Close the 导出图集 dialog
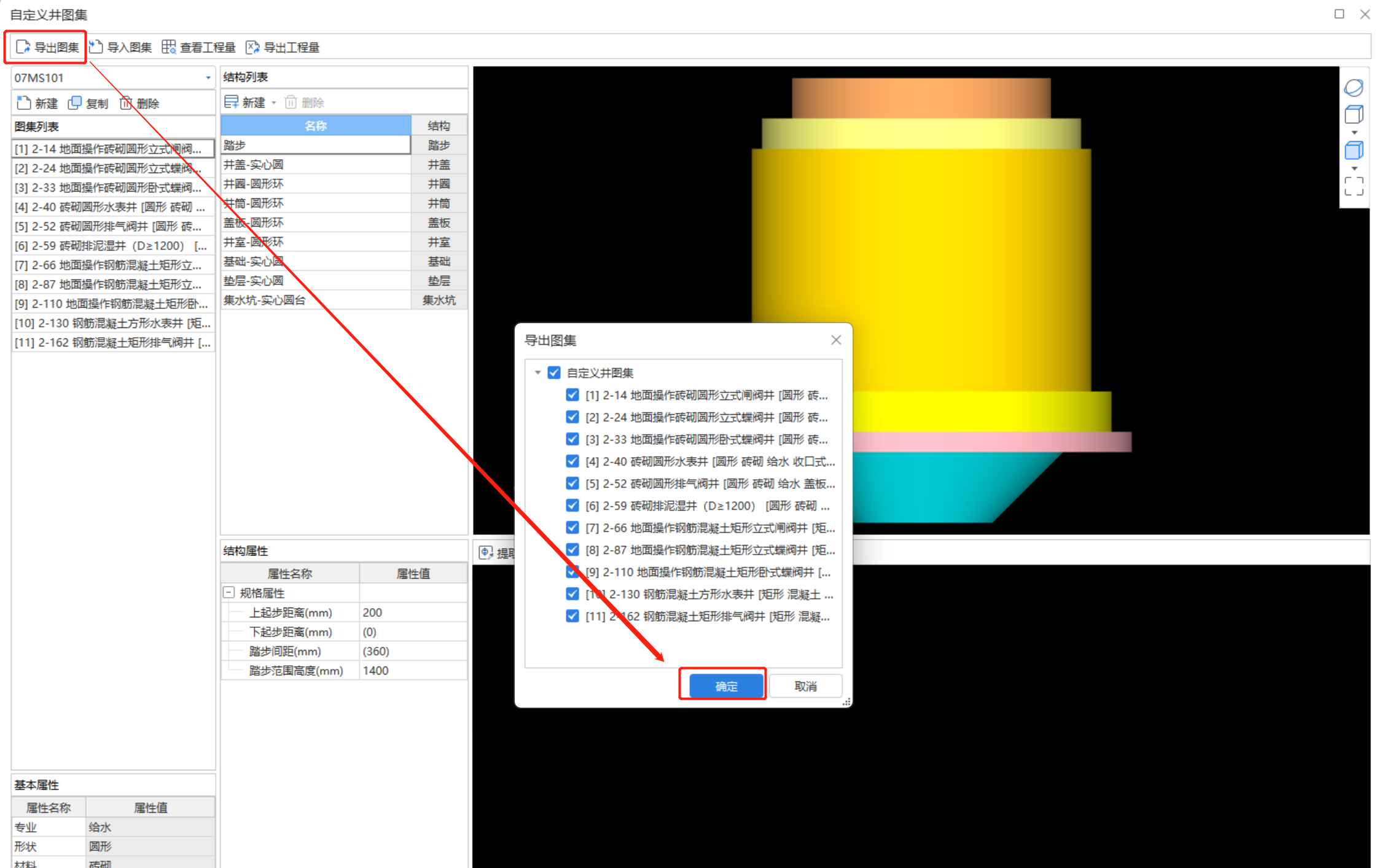The image size is (1379, 868). pyautogui.click(x=835, y=340)
